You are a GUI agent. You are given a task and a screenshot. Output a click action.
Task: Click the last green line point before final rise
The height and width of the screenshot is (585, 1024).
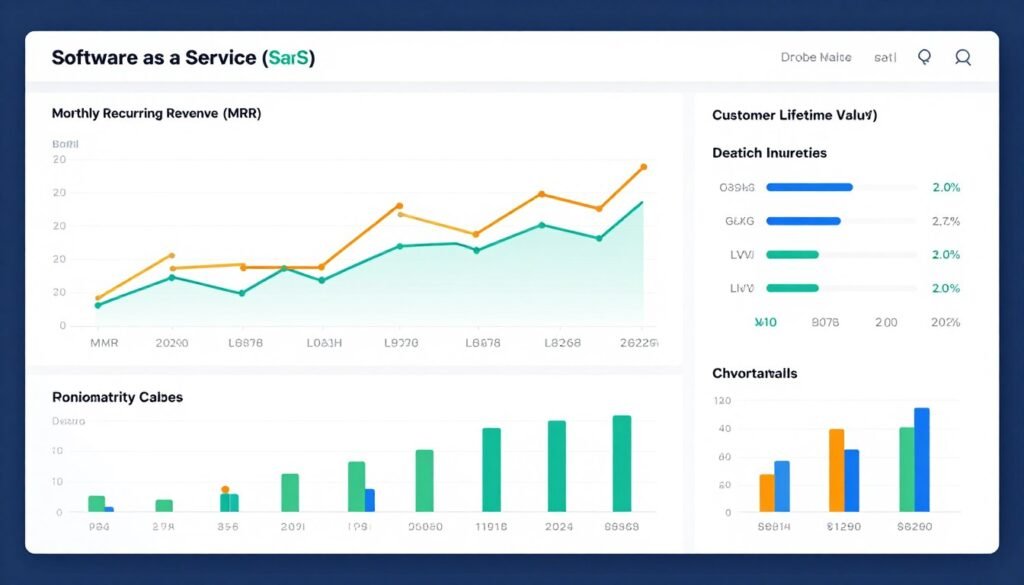[x=599, y=238]
